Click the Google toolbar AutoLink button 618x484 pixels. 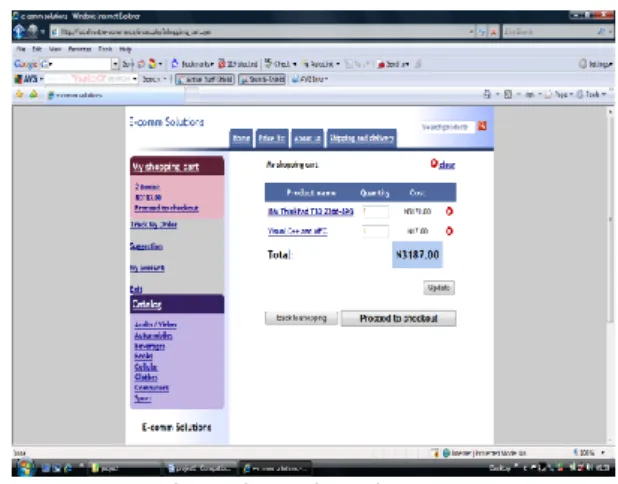(x=321, y=64)
